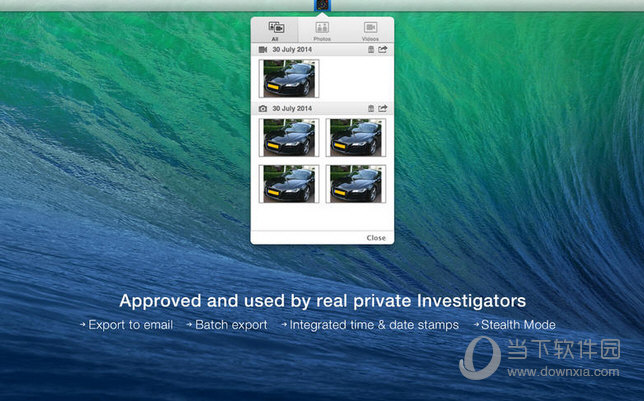Click the app's menu bar icon

pos(322,5)
